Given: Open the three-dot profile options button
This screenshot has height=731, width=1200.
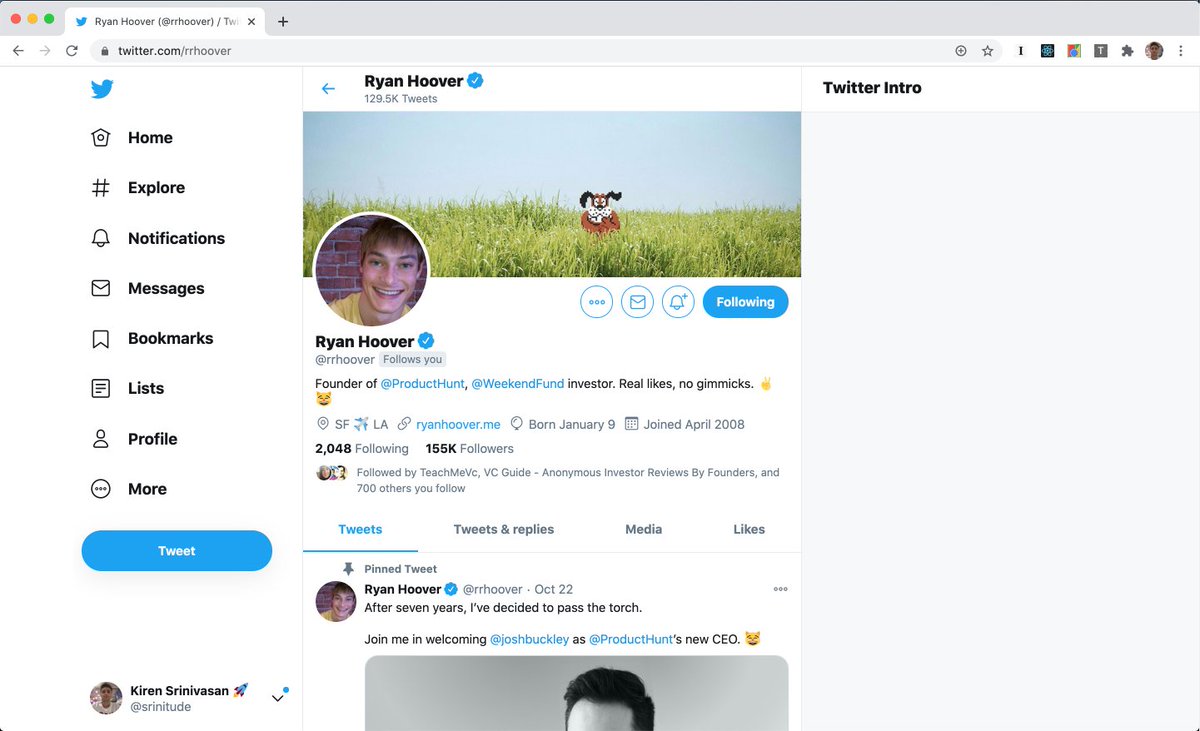Looking at the screenshot, I should tap(597, 302).
